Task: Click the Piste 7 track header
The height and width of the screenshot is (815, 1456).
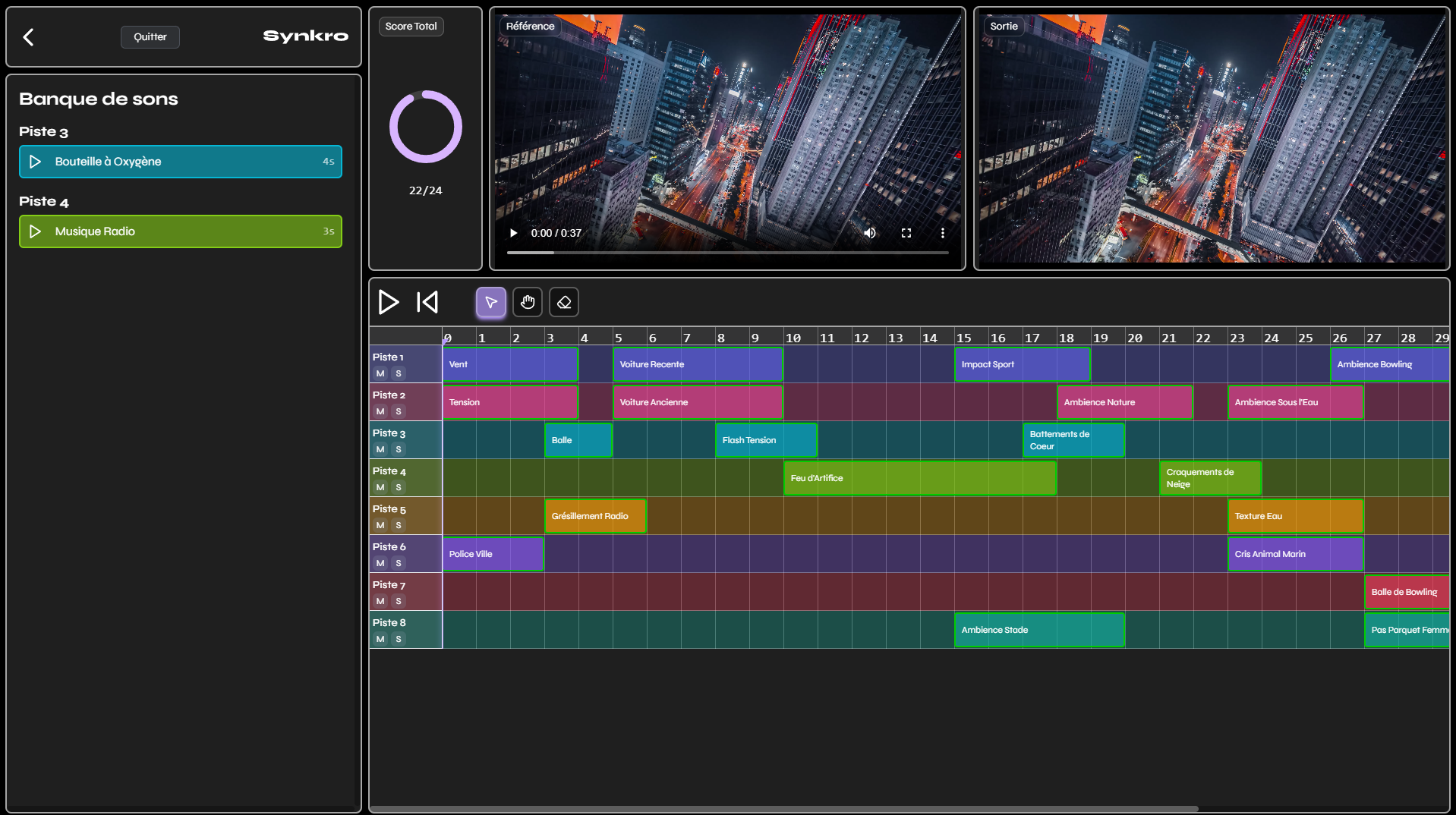Action: (x=405, y=592)
